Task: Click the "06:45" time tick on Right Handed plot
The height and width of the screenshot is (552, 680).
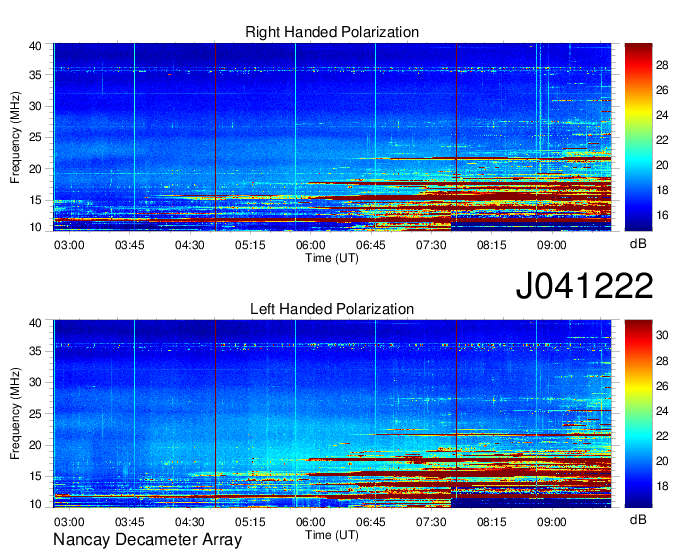Action: pos(371,245)
